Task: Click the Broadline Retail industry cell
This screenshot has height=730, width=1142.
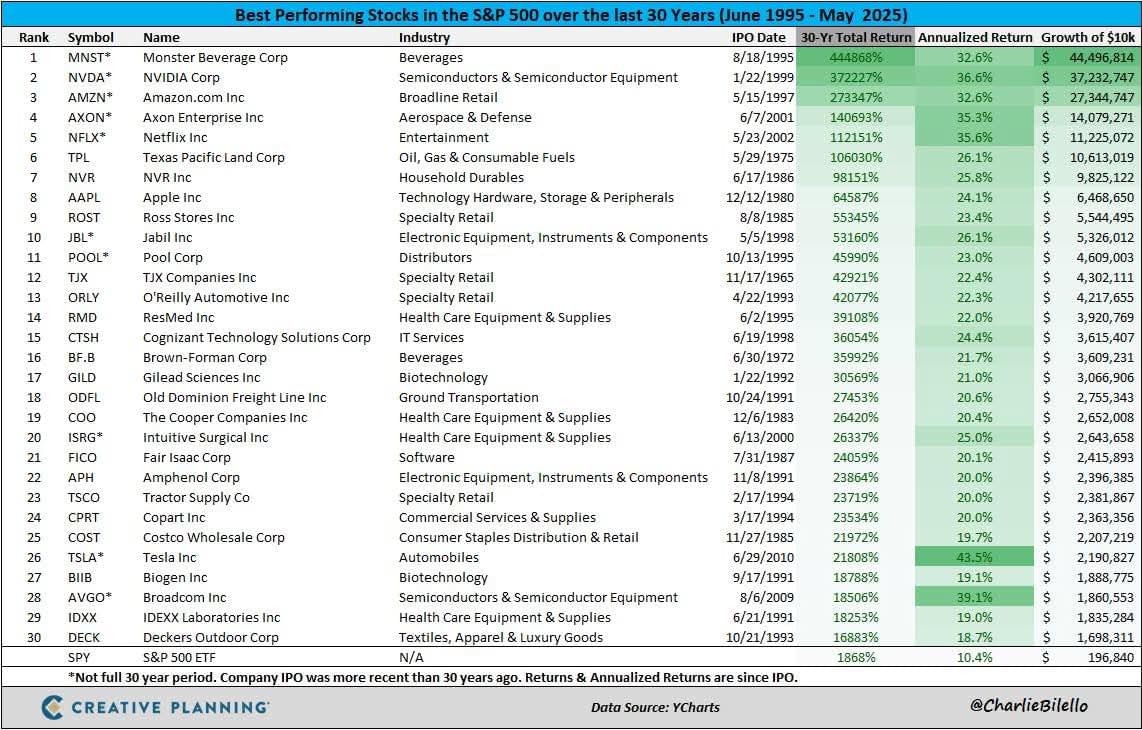Action: (x=449, y=98)
